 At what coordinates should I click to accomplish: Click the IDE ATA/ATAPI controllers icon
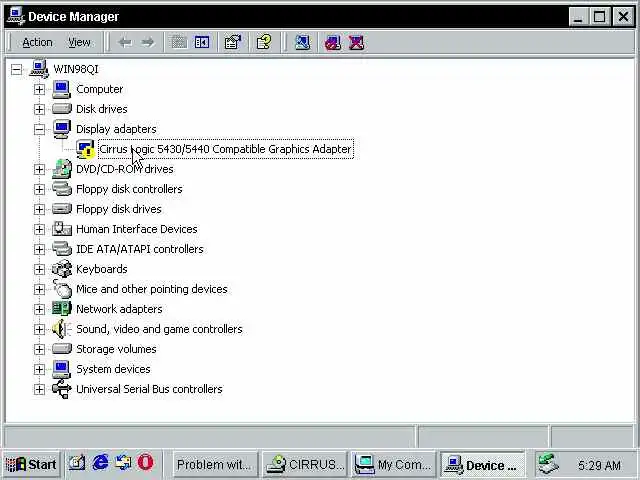coord(62,249)
